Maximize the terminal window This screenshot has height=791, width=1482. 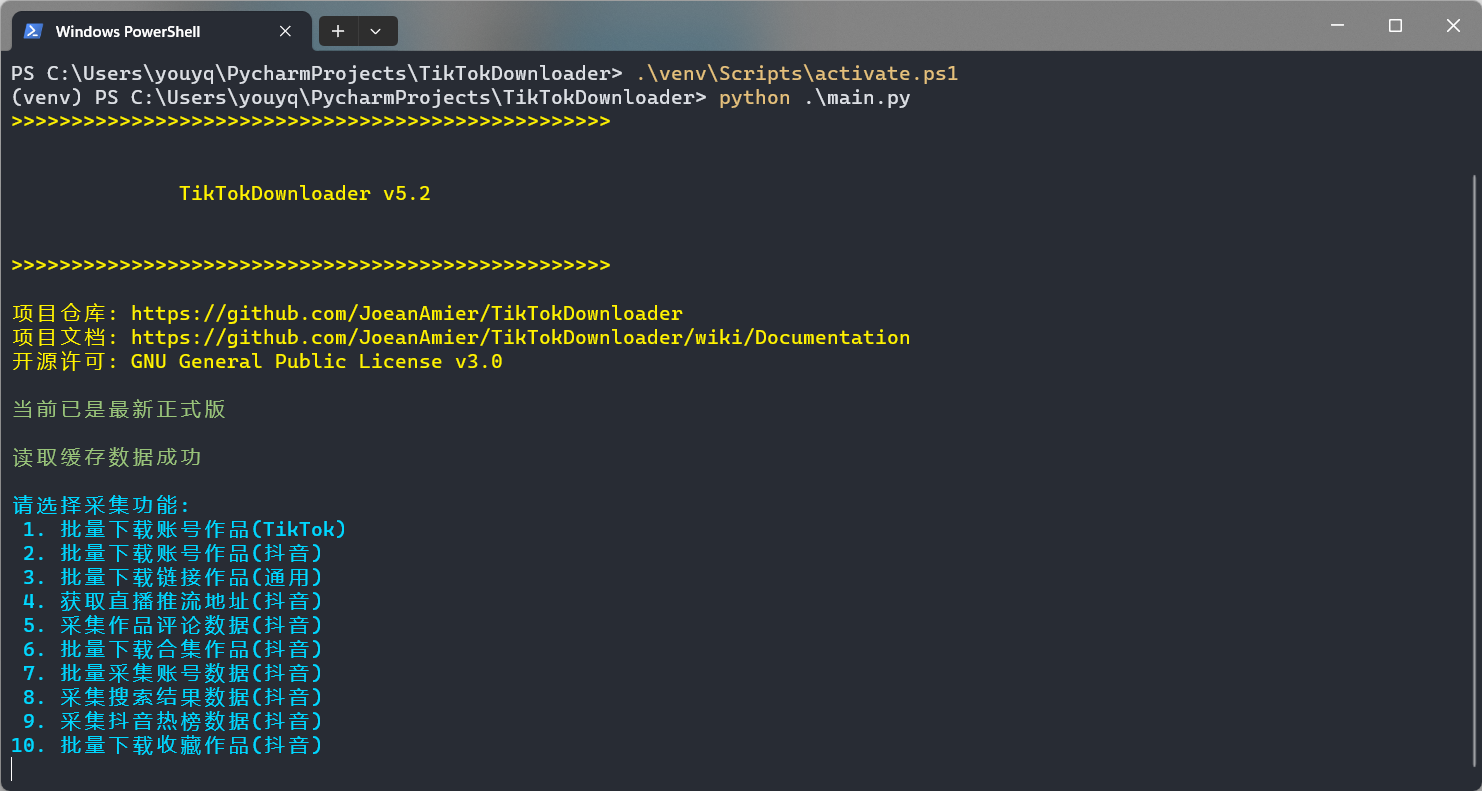click(x=1395, y=26)
